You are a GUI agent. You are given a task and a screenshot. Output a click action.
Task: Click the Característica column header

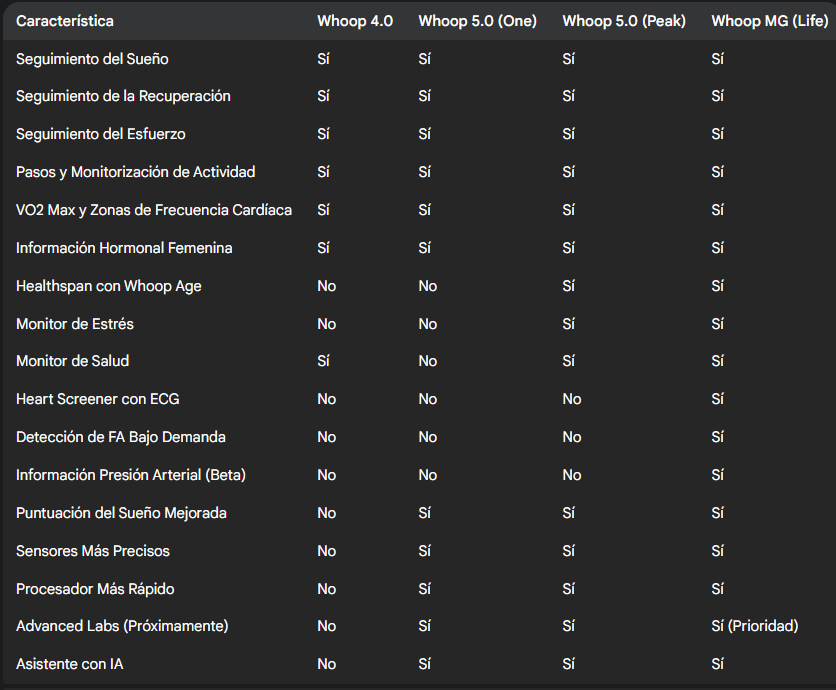tap(65, 21)
